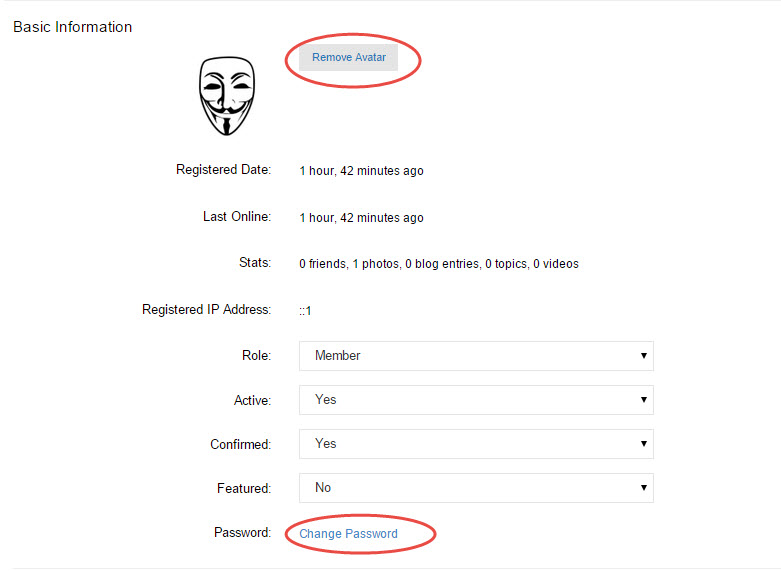Viewport: 781px width, 571px height.
Task: Select the Last Online time value
Action: pos(361,218)
